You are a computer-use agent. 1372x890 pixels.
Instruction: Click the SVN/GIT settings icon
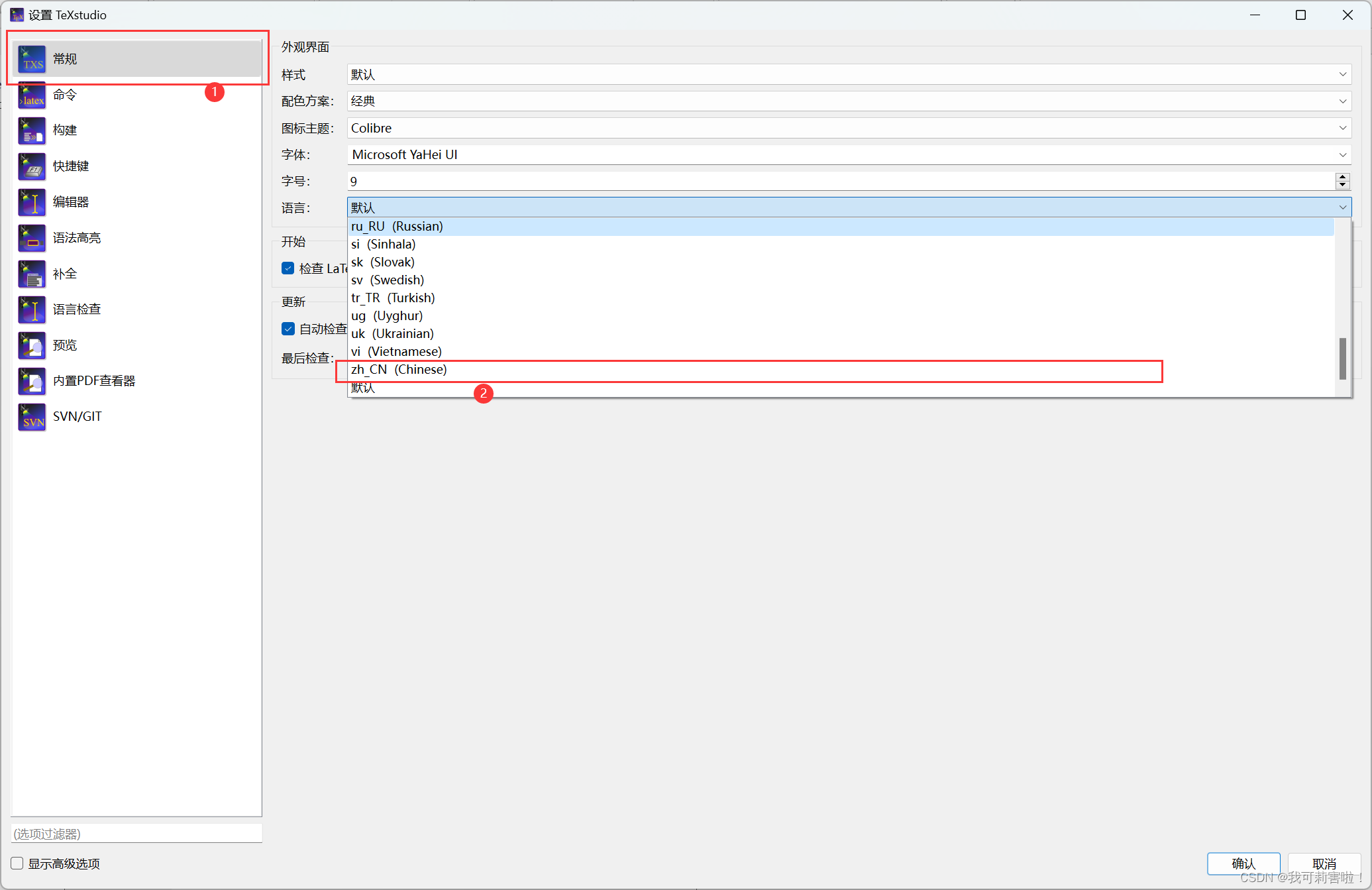(32, 417)
